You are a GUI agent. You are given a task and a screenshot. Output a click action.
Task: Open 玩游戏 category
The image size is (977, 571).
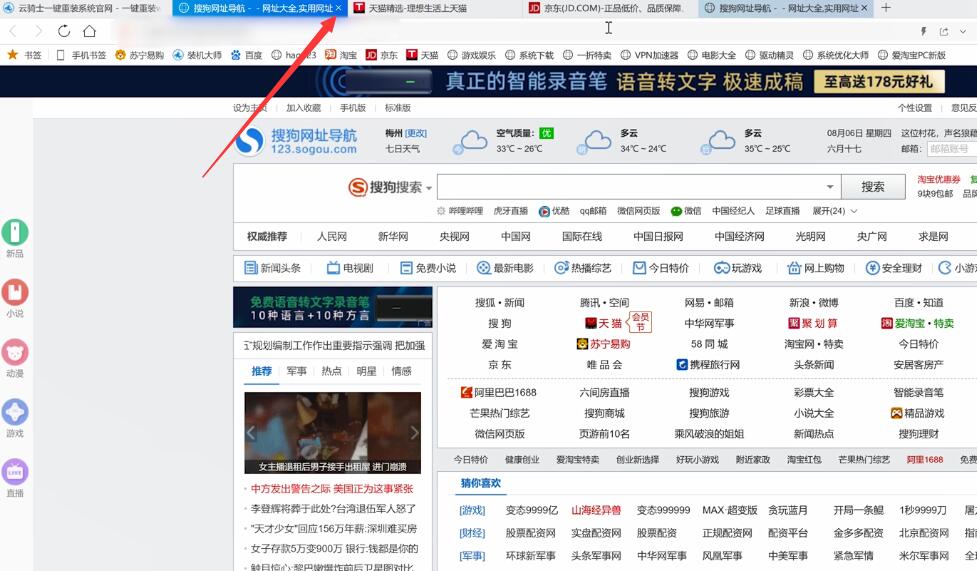pyautogui.click(x=738, y=268)
